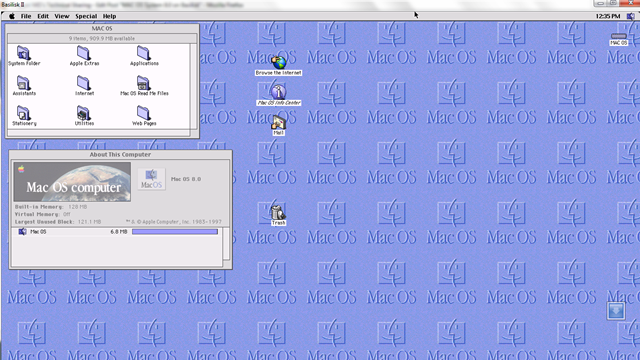This screenshot has width=640, height=360.
Task: Open the Apple menu
Action: click(12, 16)
